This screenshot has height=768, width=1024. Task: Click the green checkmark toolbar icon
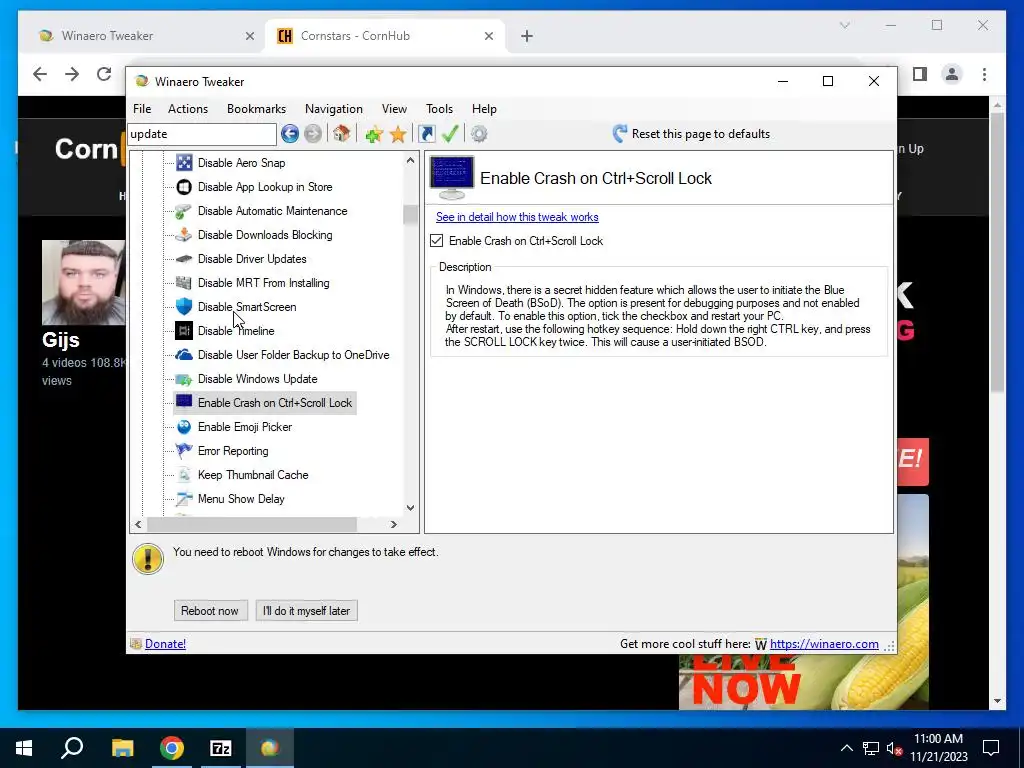click(x=450, y=134)
